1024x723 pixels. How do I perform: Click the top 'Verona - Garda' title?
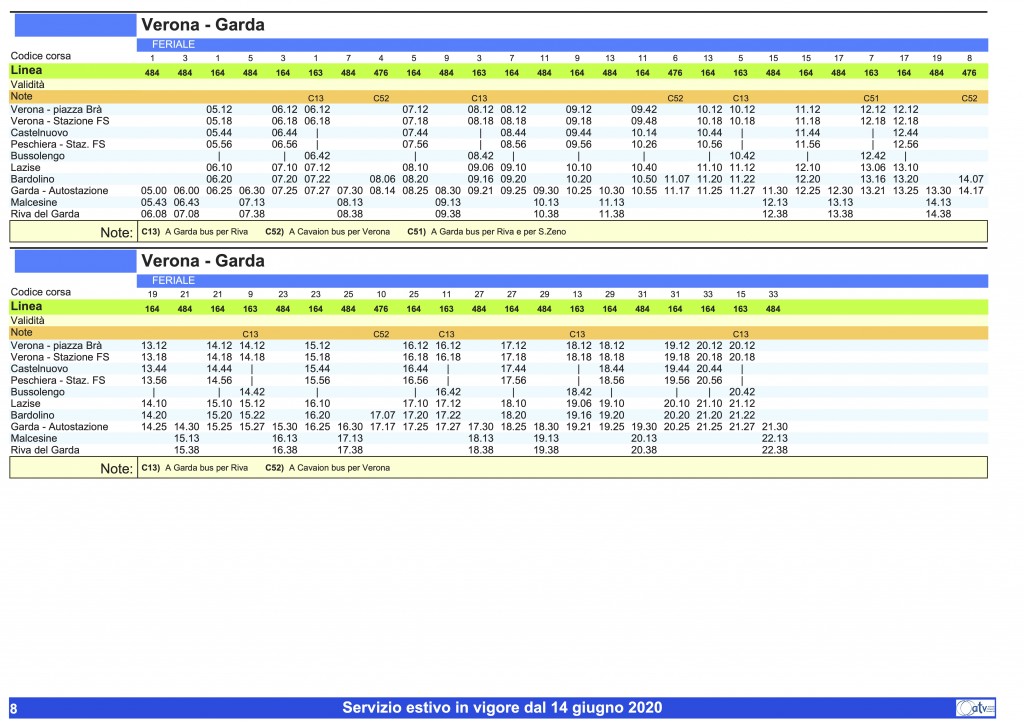tap(203, 25)
